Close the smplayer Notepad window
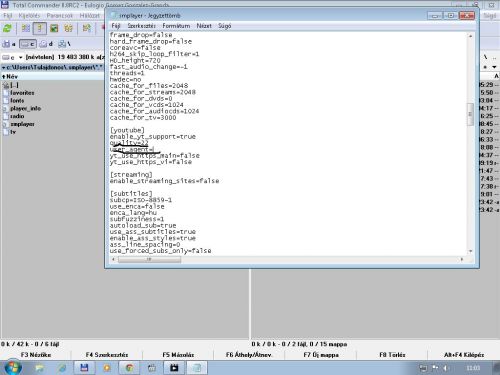 tap(467, 16)
